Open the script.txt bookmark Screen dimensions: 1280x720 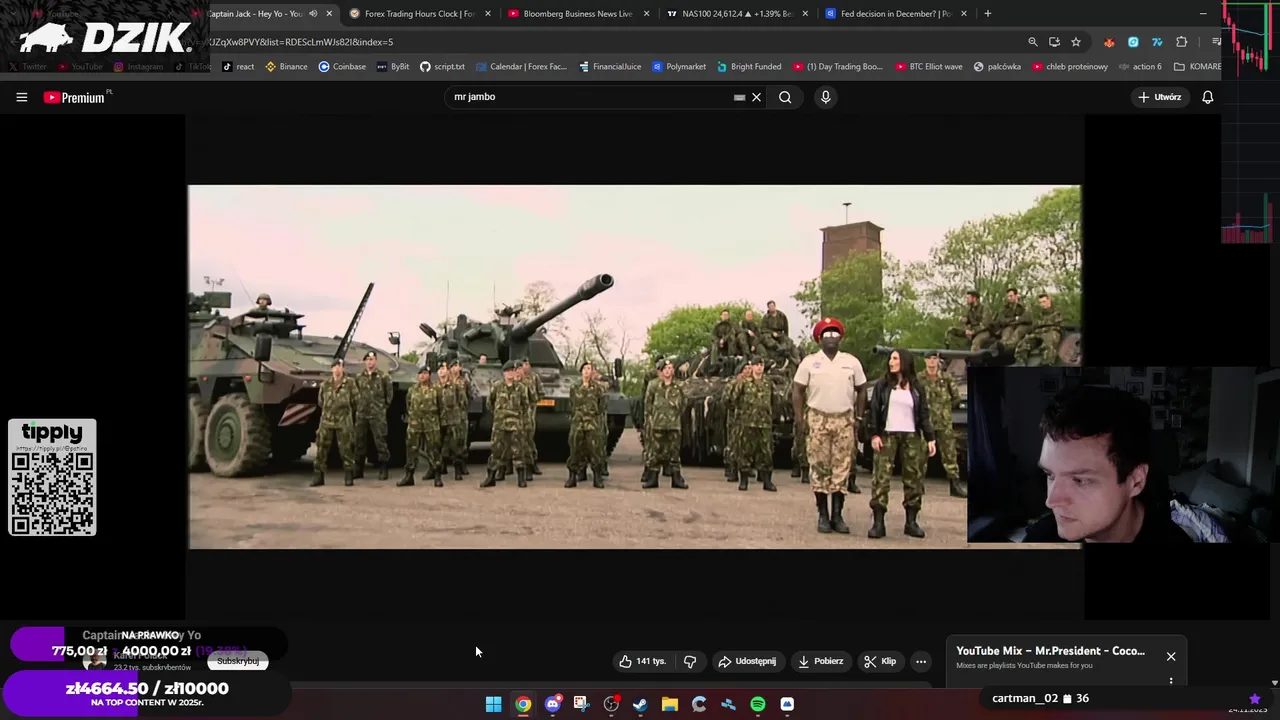[442, 67]
